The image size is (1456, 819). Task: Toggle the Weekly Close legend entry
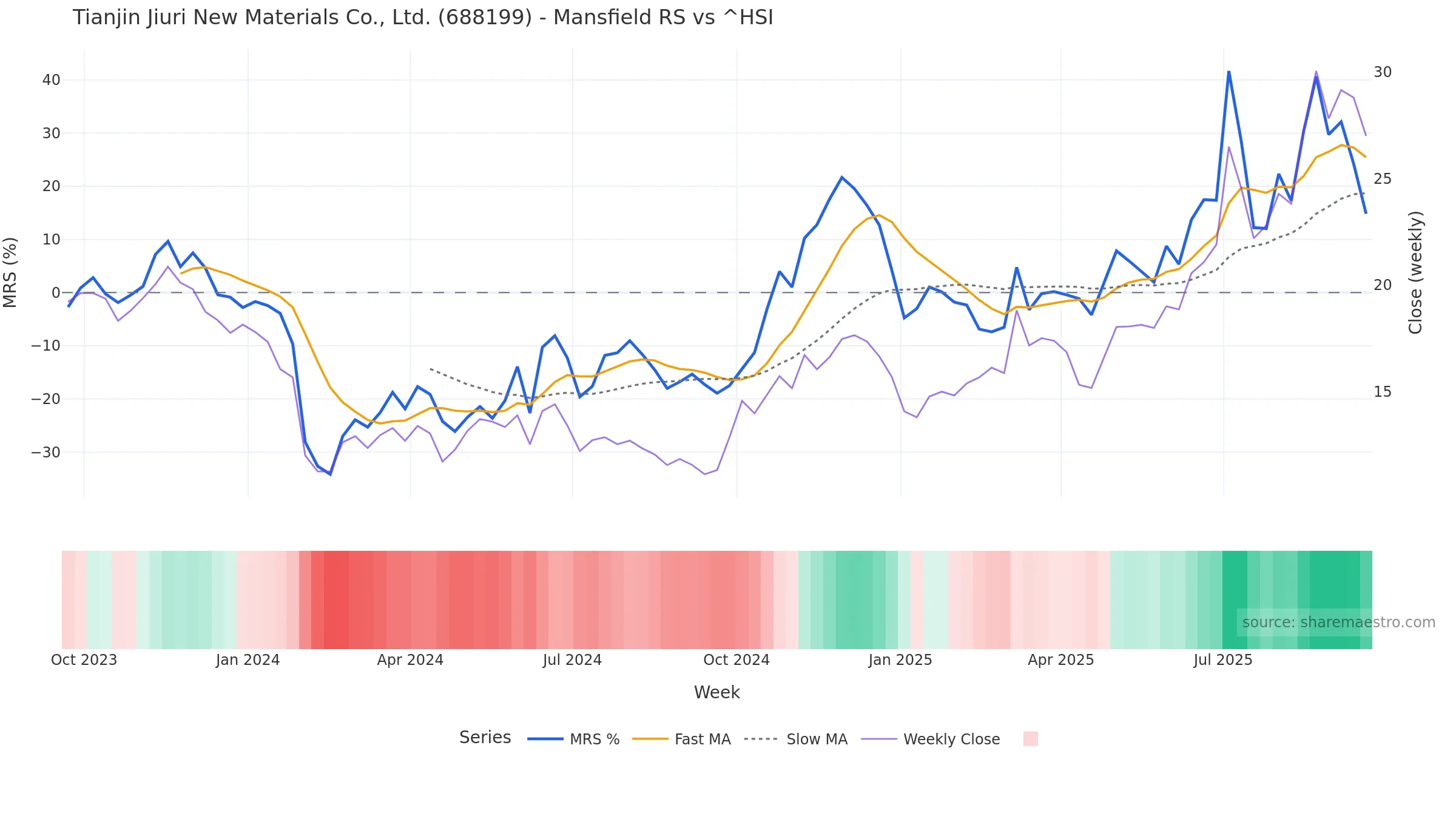[931, 739]
